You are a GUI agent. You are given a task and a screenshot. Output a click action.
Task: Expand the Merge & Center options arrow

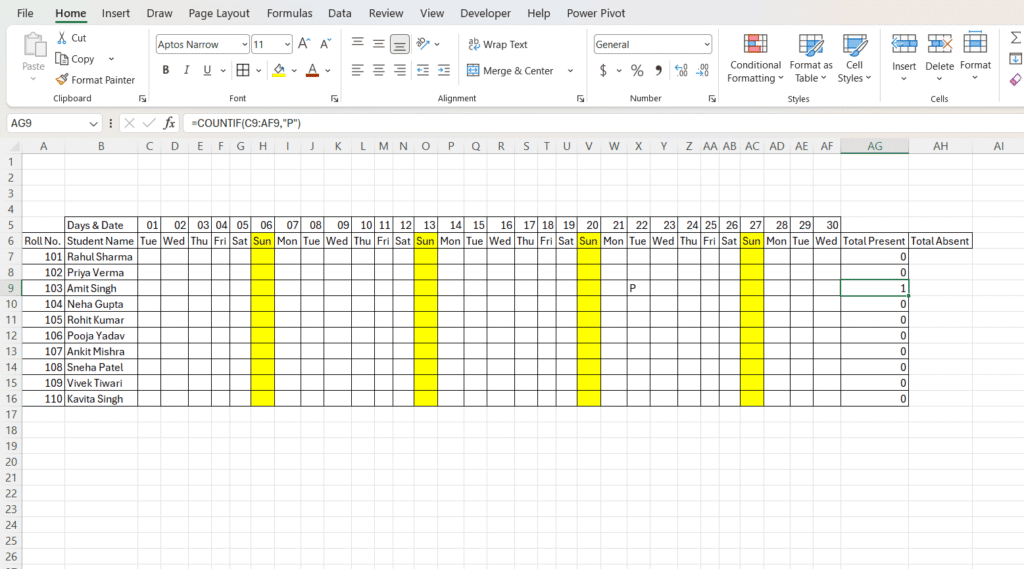(x=570, y=71)
